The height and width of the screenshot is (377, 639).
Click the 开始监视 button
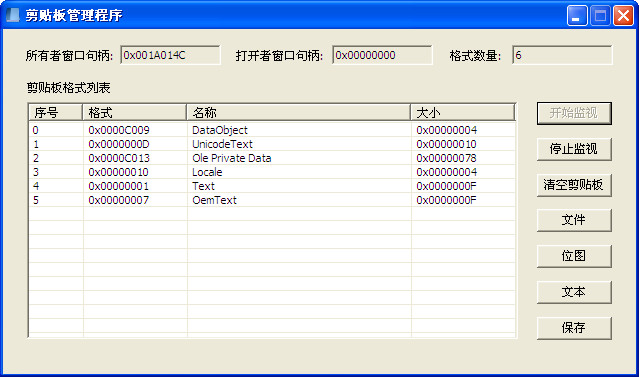pyautogui.click(x=574, y=113)
